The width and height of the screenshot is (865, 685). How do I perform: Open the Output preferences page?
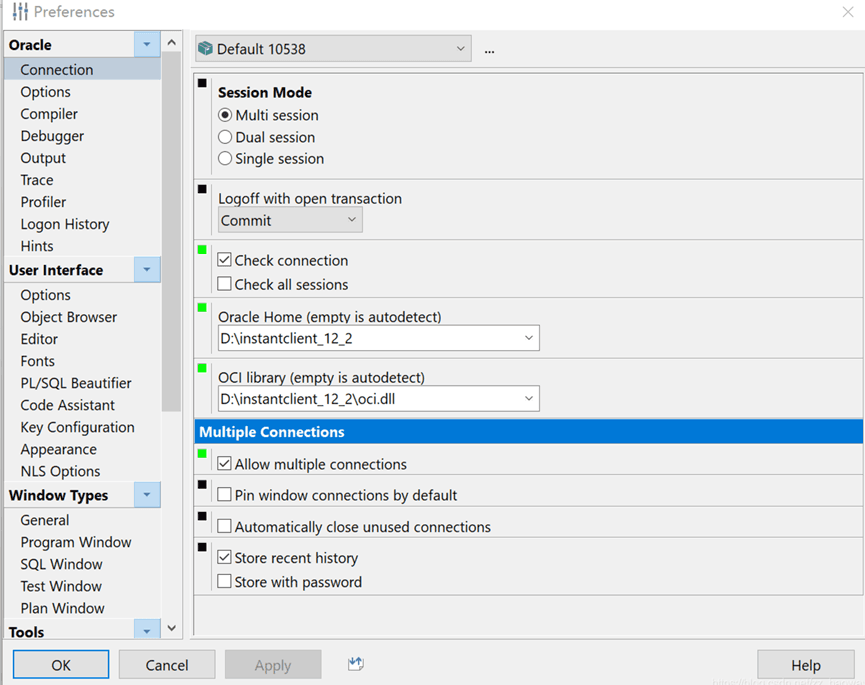pos(43,158)
